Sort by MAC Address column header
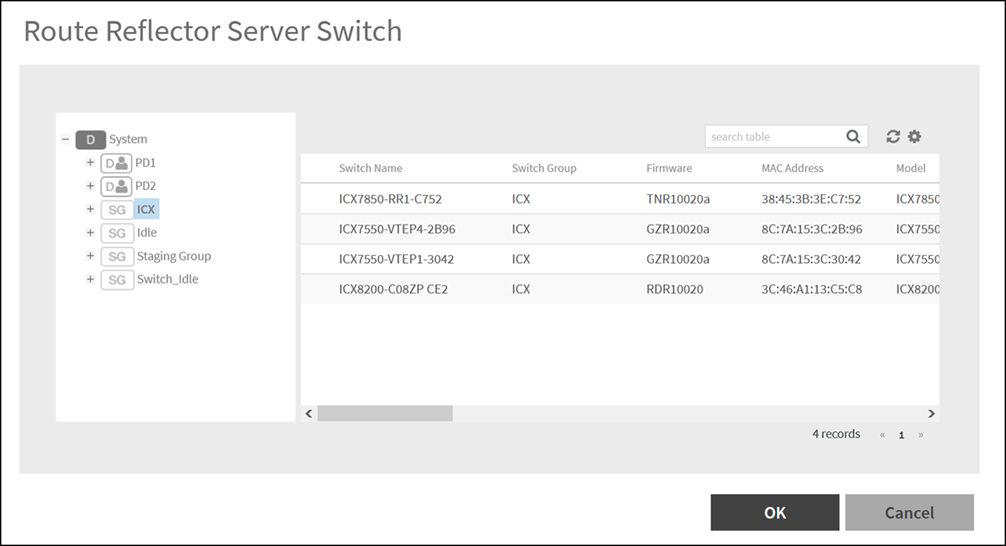 tap(792, 168)
